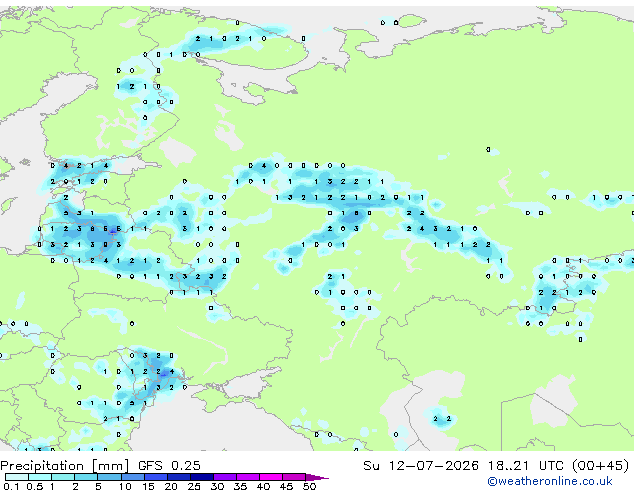Image resolution: width=634 pixels, height=490 pixels.
Task: Click the legend value label '35'
Action: (241, 486)
